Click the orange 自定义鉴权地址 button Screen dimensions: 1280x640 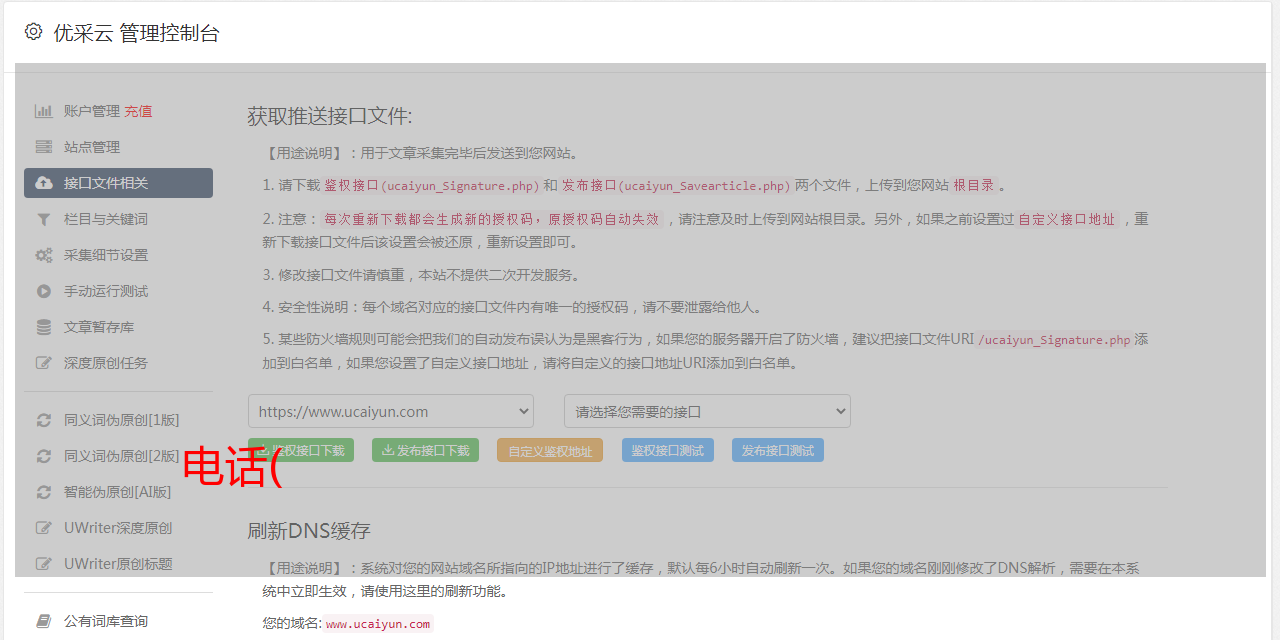[x=550, y=450]
